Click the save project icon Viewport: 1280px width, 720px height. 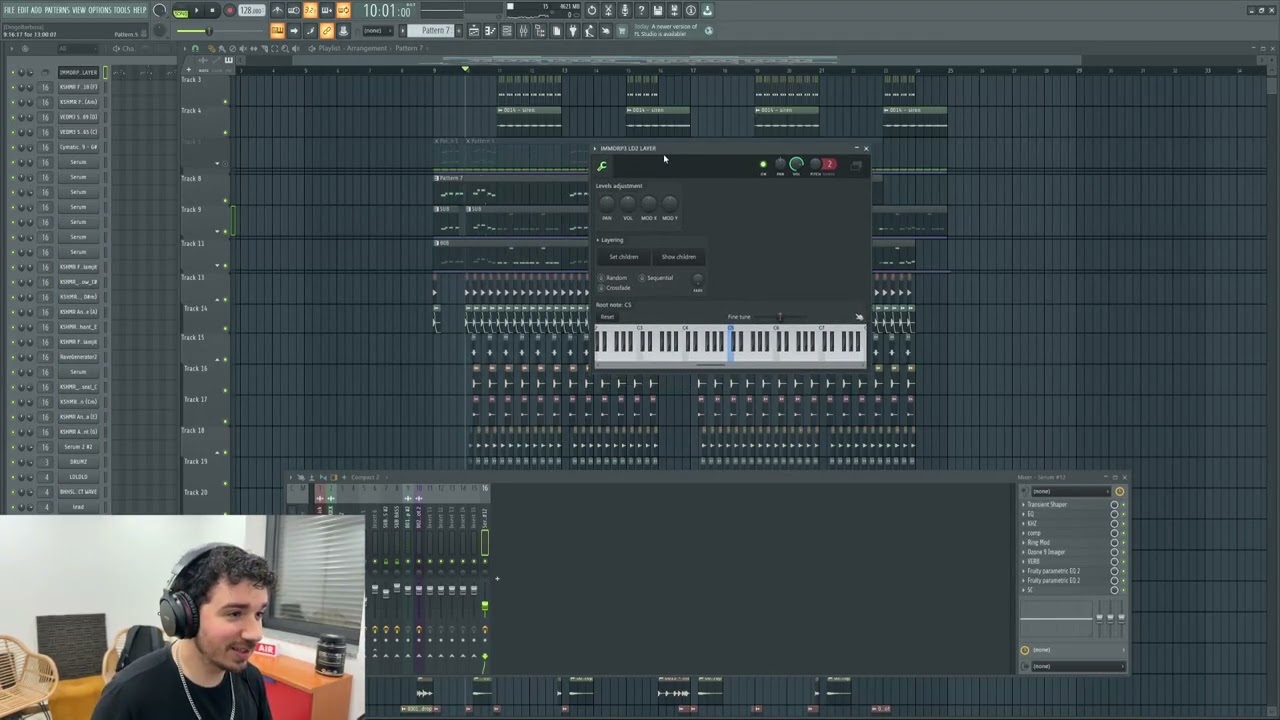pyautogui.click(x=658, y=11)
